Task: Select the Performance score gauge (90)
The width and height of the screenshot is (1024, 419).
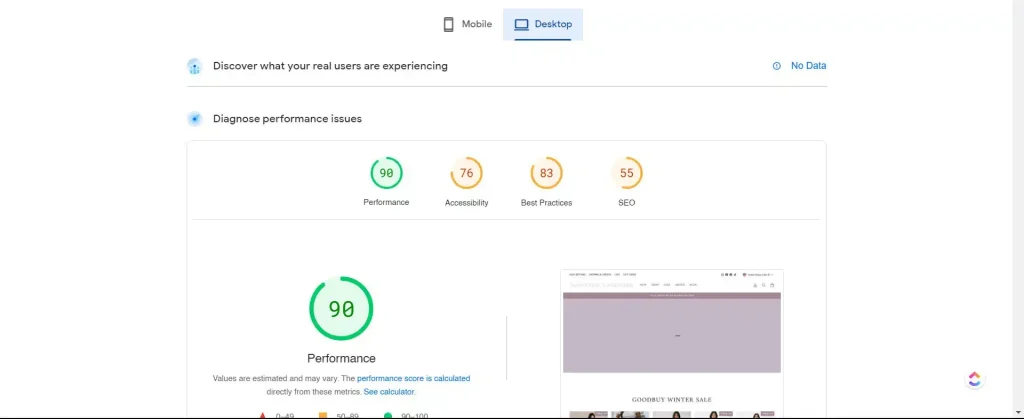Action: coord(386,173)
